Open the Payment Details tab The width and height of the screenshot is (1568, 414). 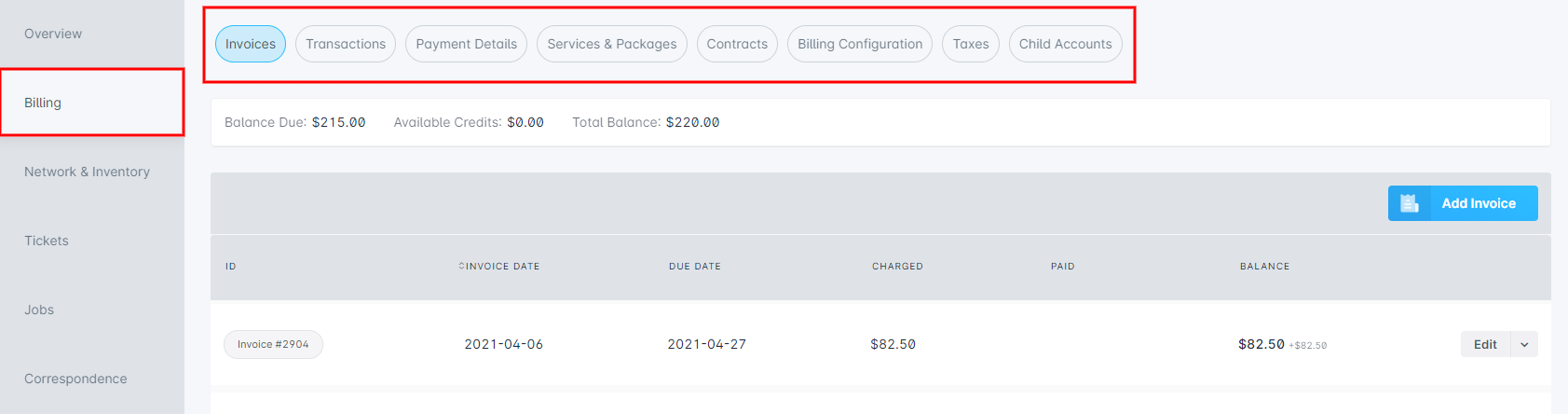[467, 44]
